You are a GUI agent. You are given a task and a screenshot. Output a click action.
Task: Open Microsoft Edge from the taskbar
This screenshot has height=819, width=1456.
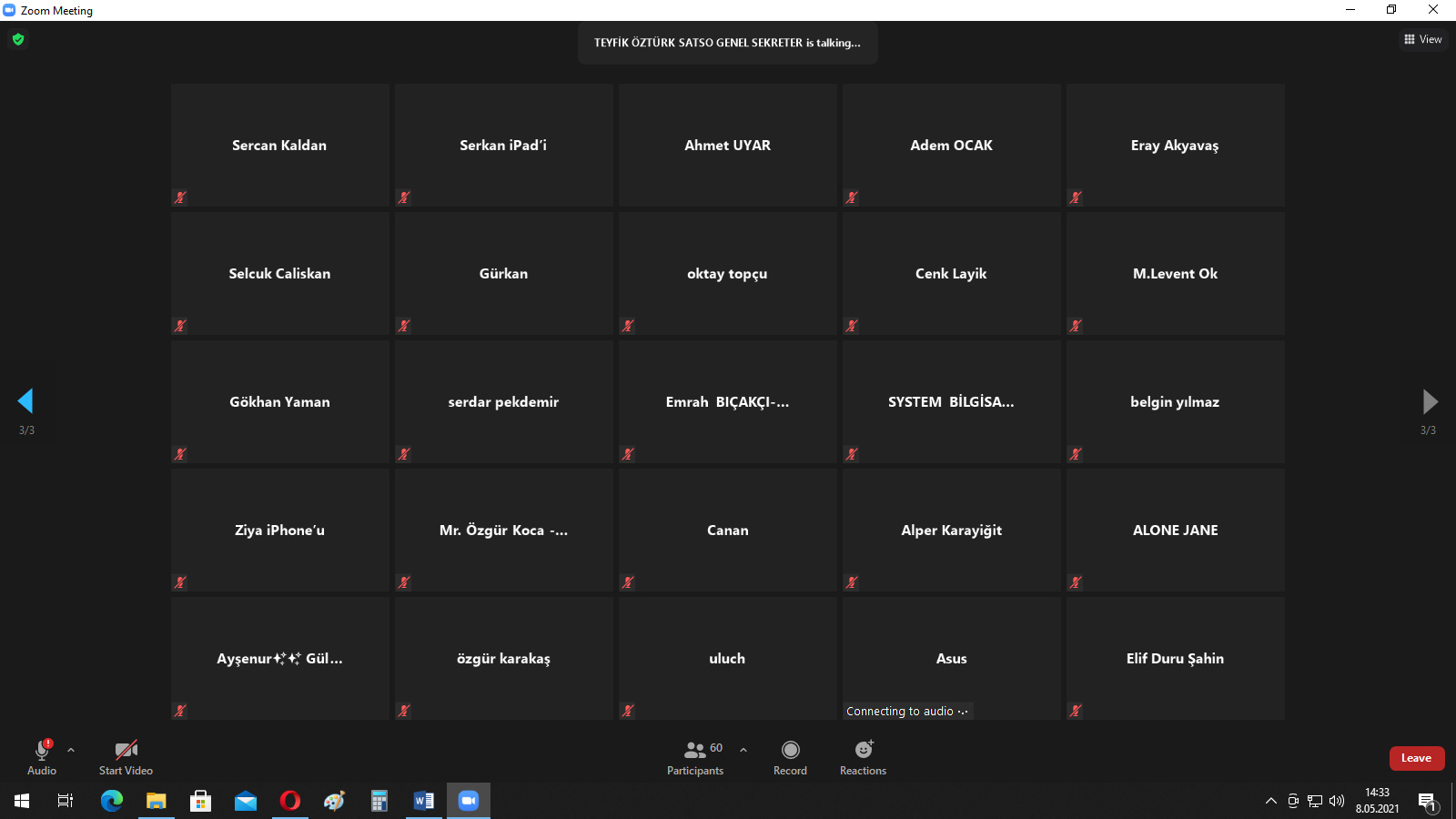click(112, 801)
